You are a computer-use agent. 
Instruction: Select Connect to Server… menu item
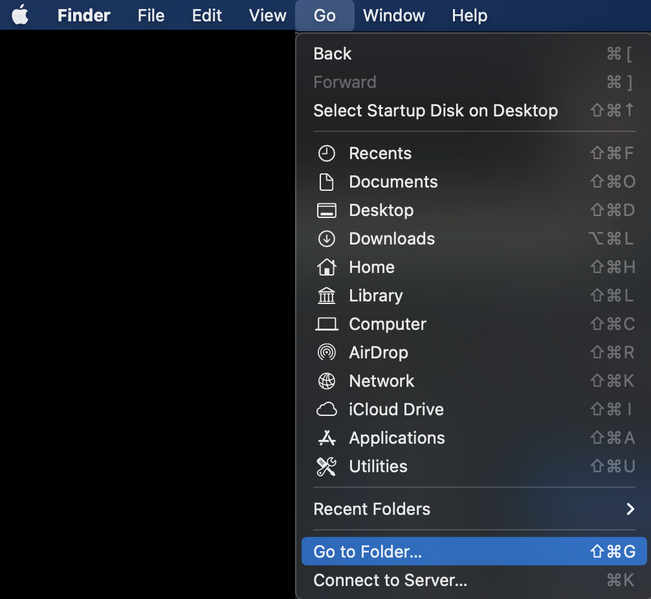(474, 580)
